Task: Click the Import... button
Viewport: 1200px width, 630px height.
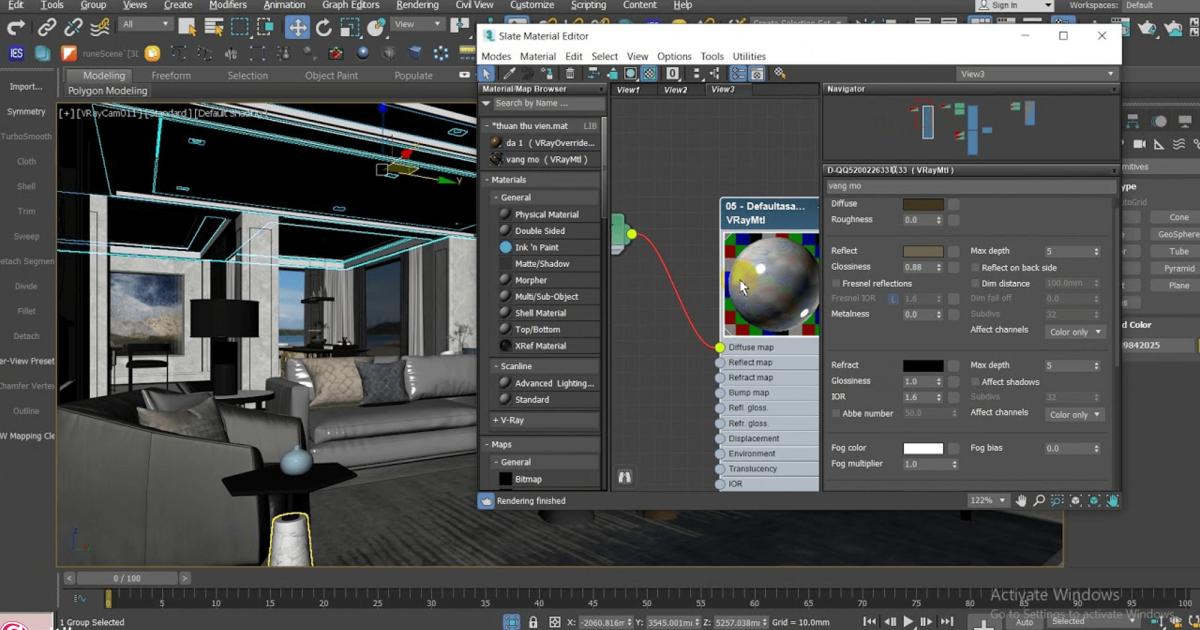Action: [26, 87]
